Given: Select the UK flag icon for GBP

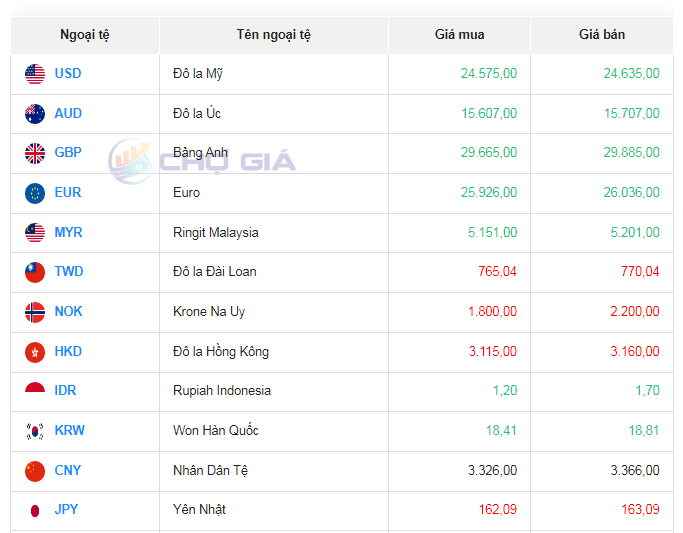Looking at the screenshot, I should [35, 153].
